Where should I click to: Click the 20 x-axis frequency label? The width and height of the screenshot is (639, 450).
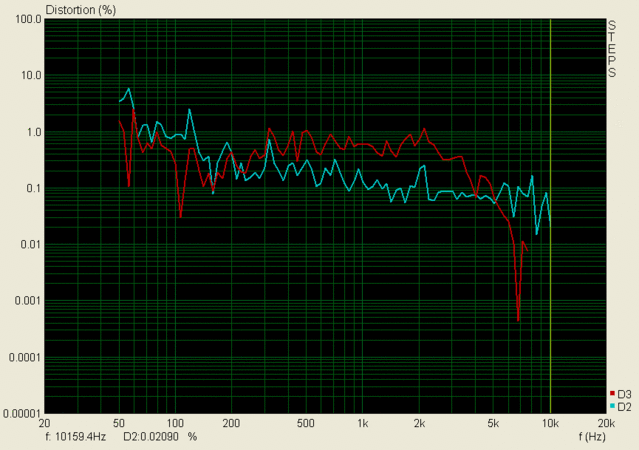pos(44,424)
